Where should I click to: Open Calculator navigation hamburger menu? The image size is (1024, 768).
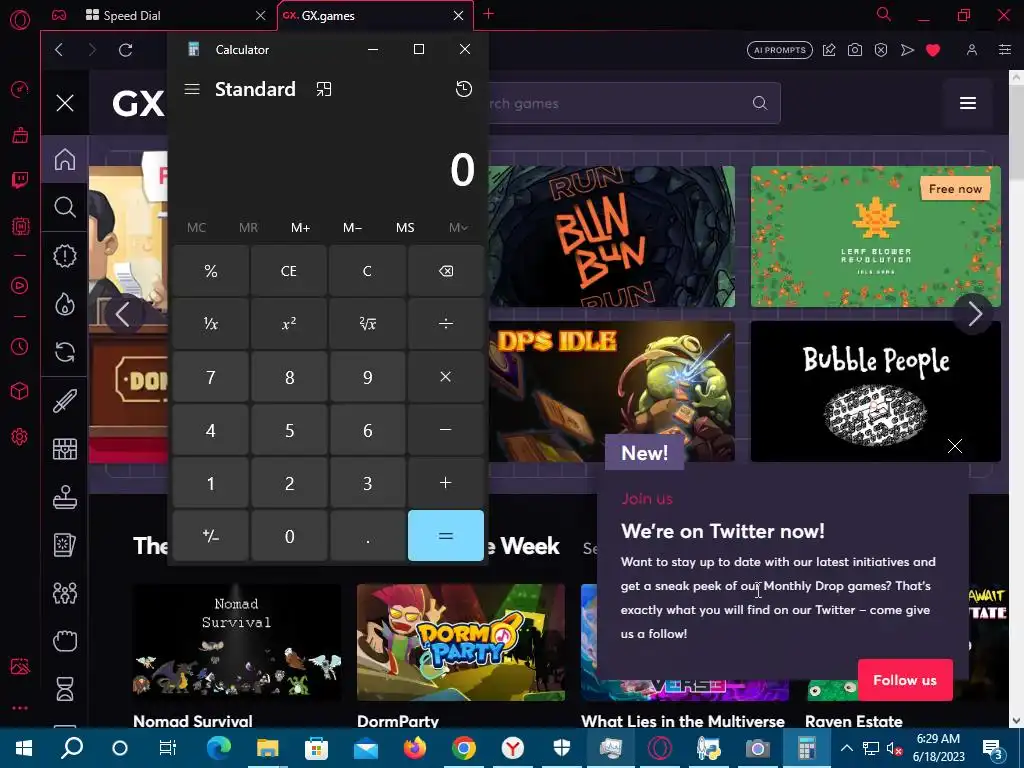(x=192, y=89)
